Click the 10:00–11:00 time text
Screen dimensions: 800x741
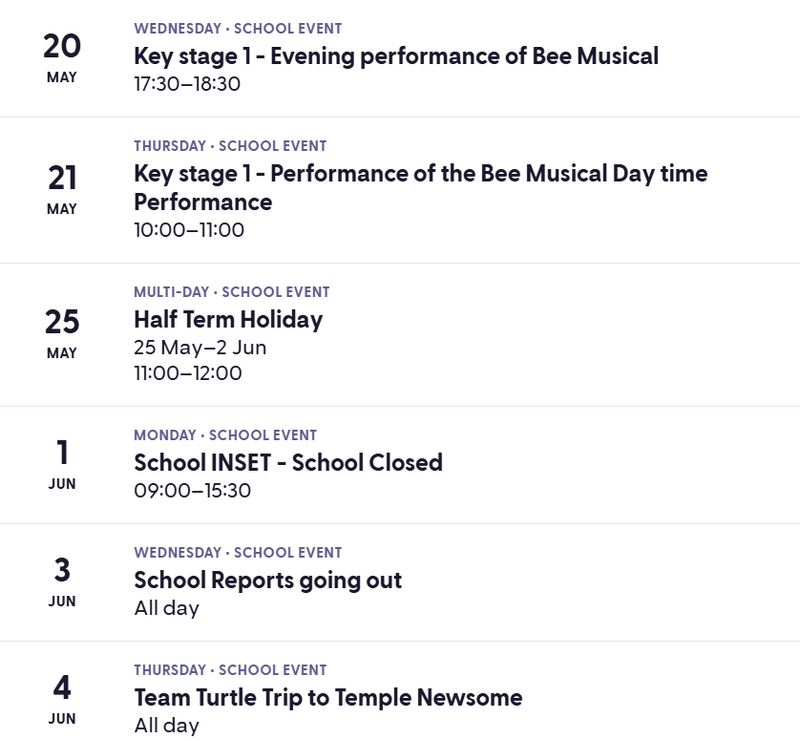[x=189, y=230]
